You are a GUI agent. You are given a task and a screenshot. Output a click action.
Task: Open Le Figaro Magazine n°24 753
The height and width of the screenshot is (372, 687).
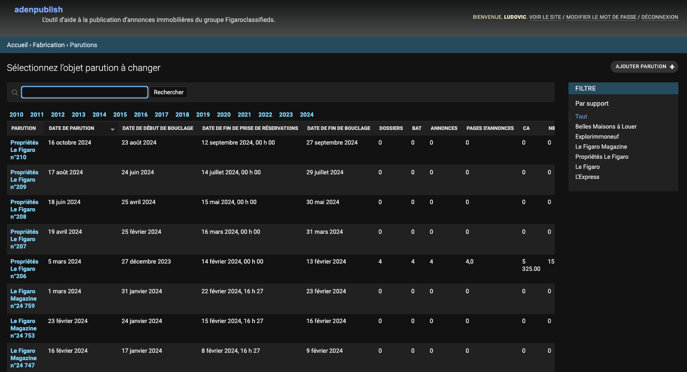coord(24,329)
